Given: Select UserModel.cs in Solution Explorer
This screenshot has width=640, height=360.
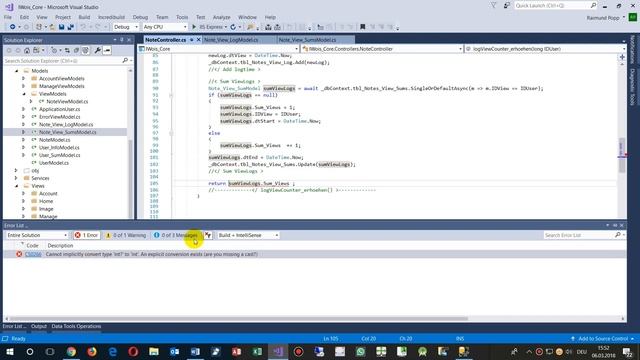Looking at the screenshot, I should point(53,163).
